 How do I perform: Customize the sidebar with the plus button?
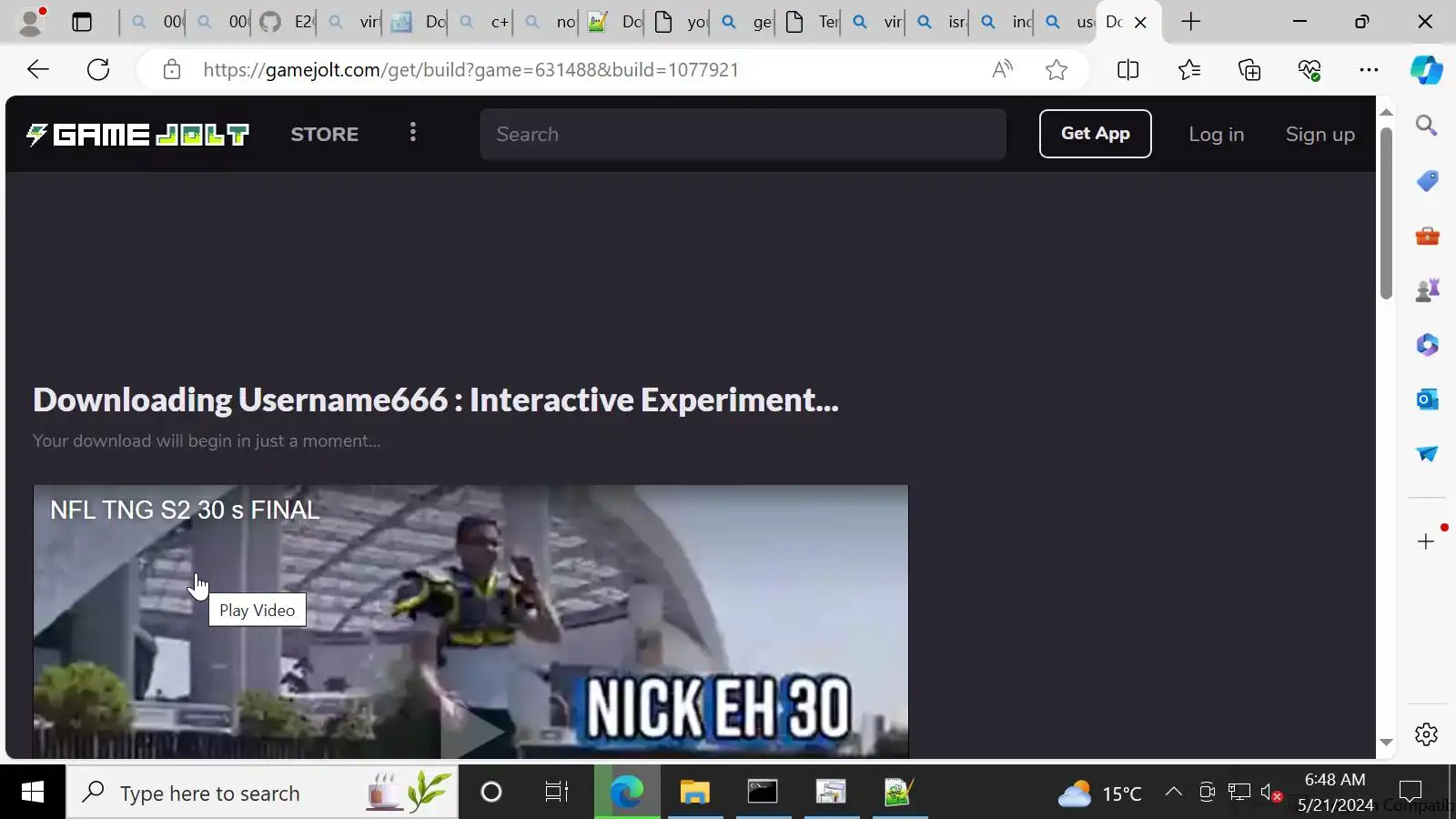[1426, 541]
